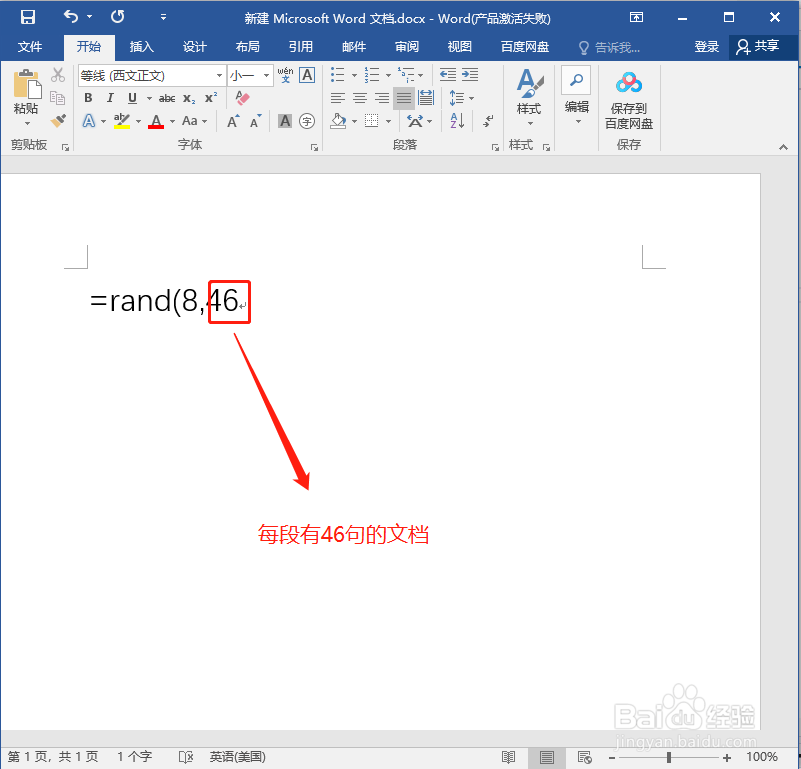
Task: Switch to the 审阅 tab
Action: 407,47
